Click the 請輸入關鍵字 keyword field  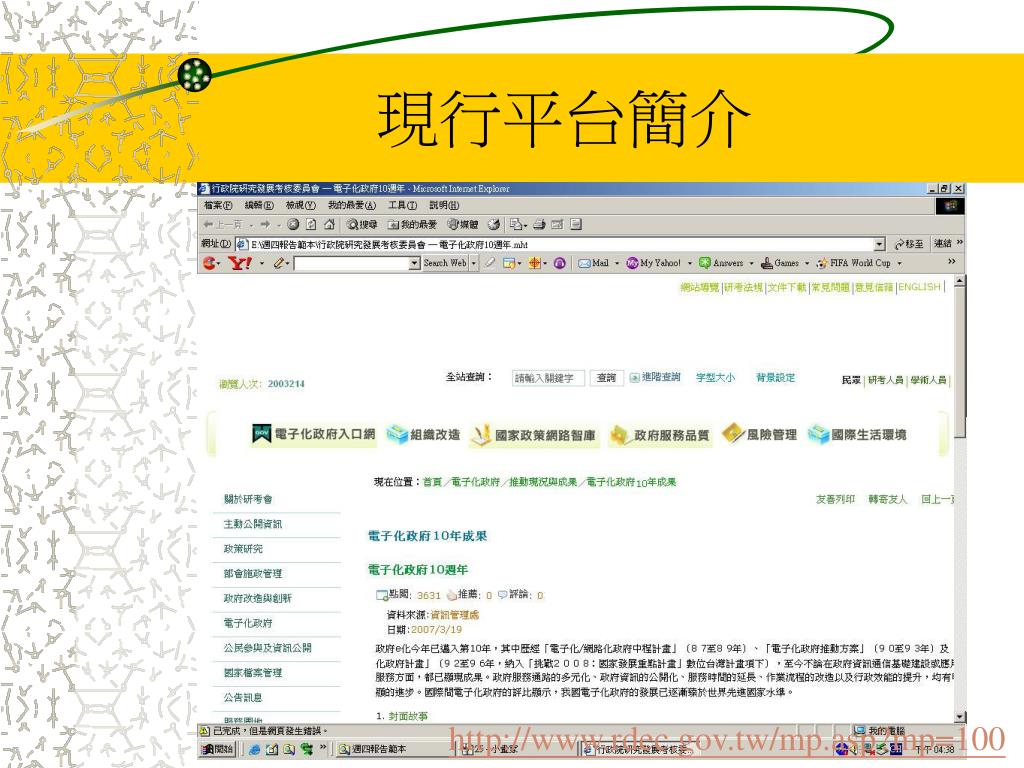pos(548,378)
